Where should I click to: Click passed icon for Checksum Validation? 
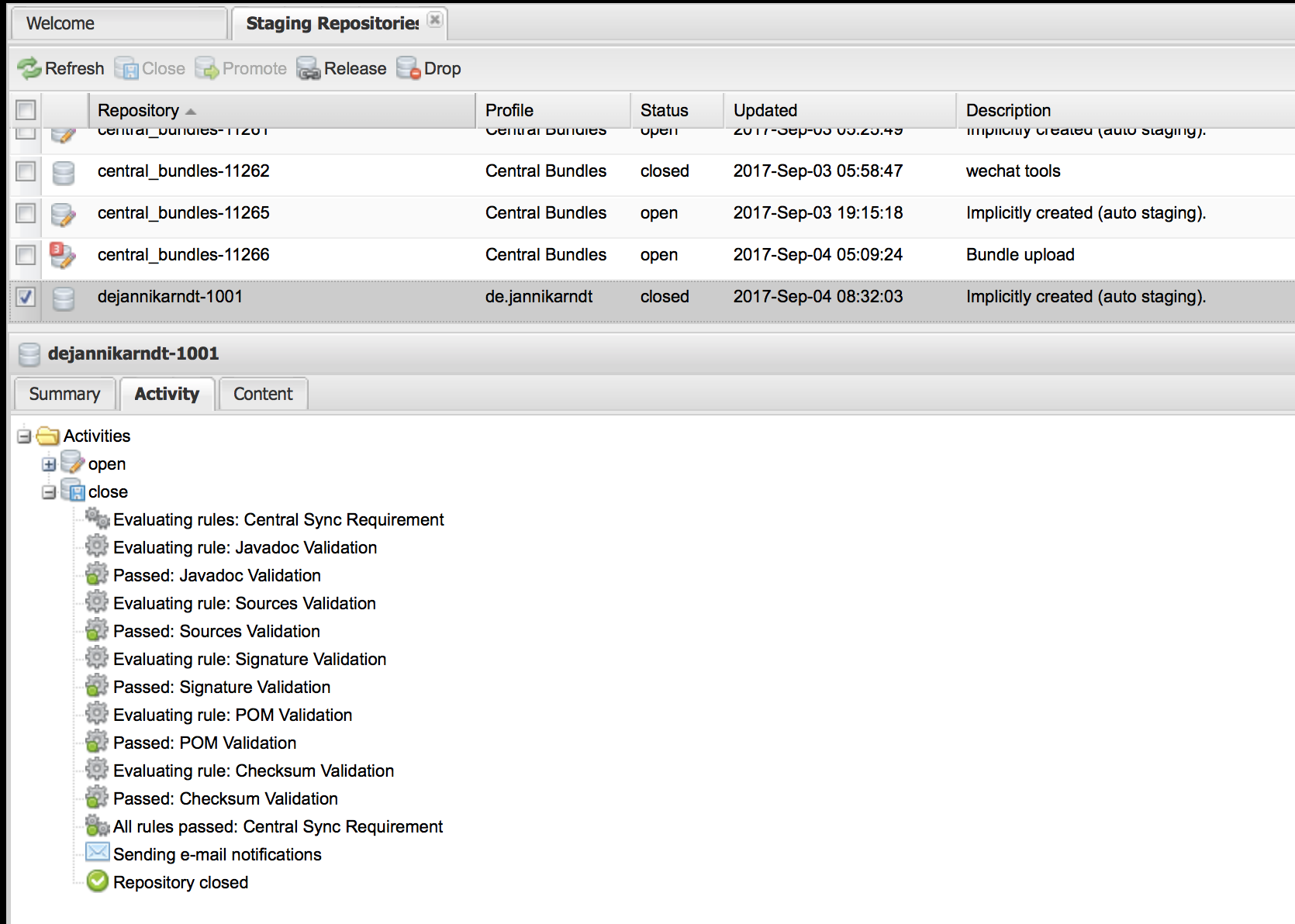(x=97, y=797)
